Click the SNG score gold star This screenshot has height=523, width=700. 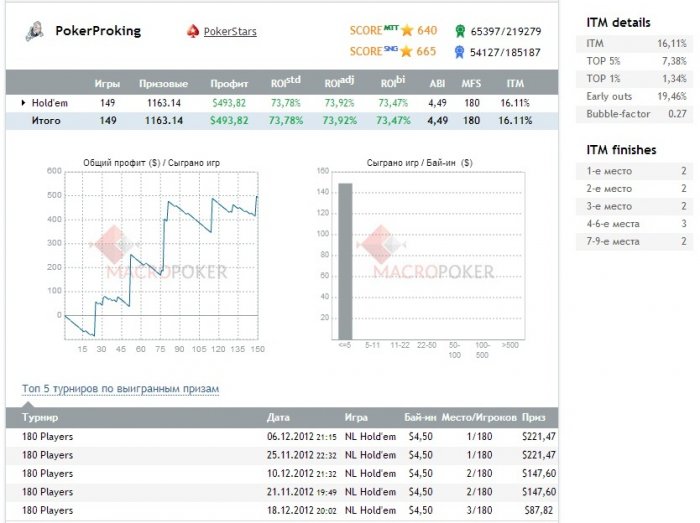[407, 51]
